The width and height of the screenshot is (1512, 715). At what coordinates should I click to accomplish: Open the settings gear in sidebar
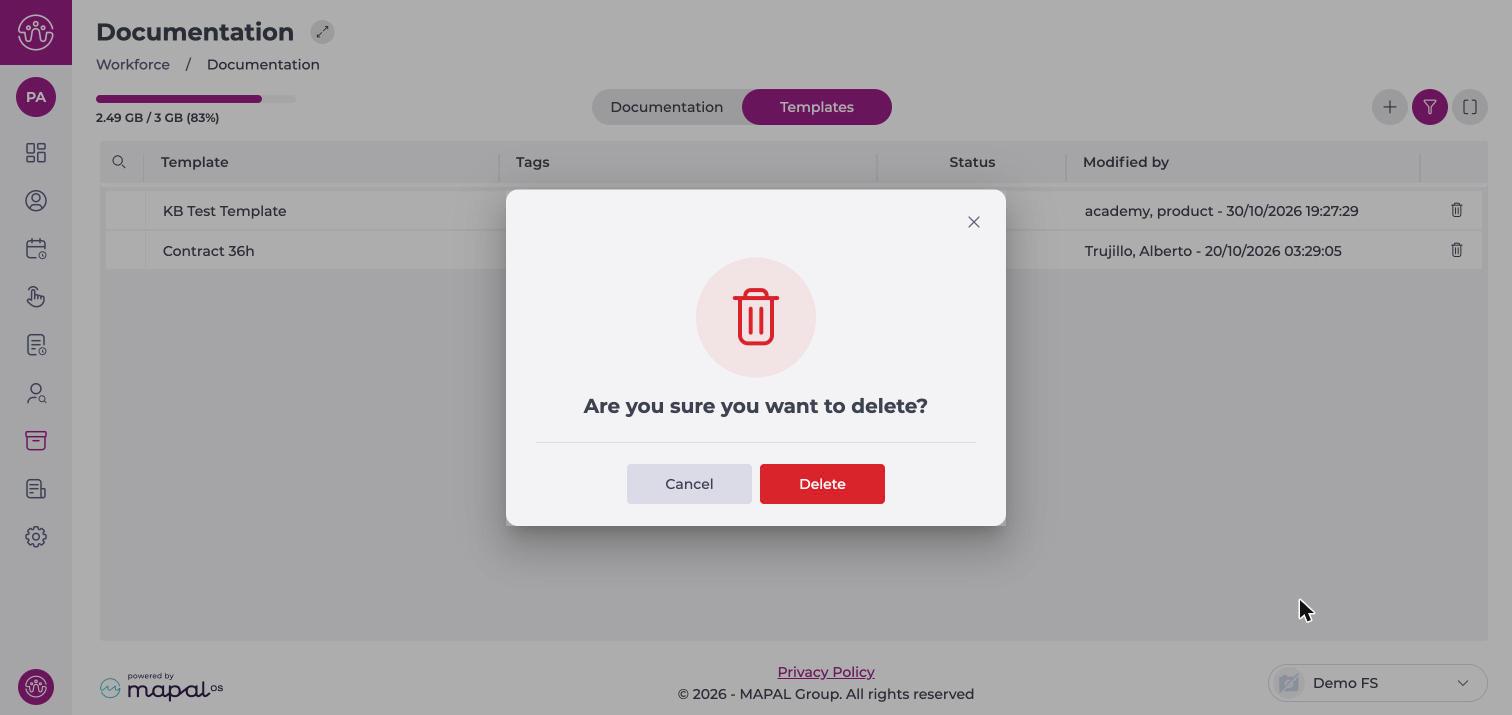pos(36,537)
